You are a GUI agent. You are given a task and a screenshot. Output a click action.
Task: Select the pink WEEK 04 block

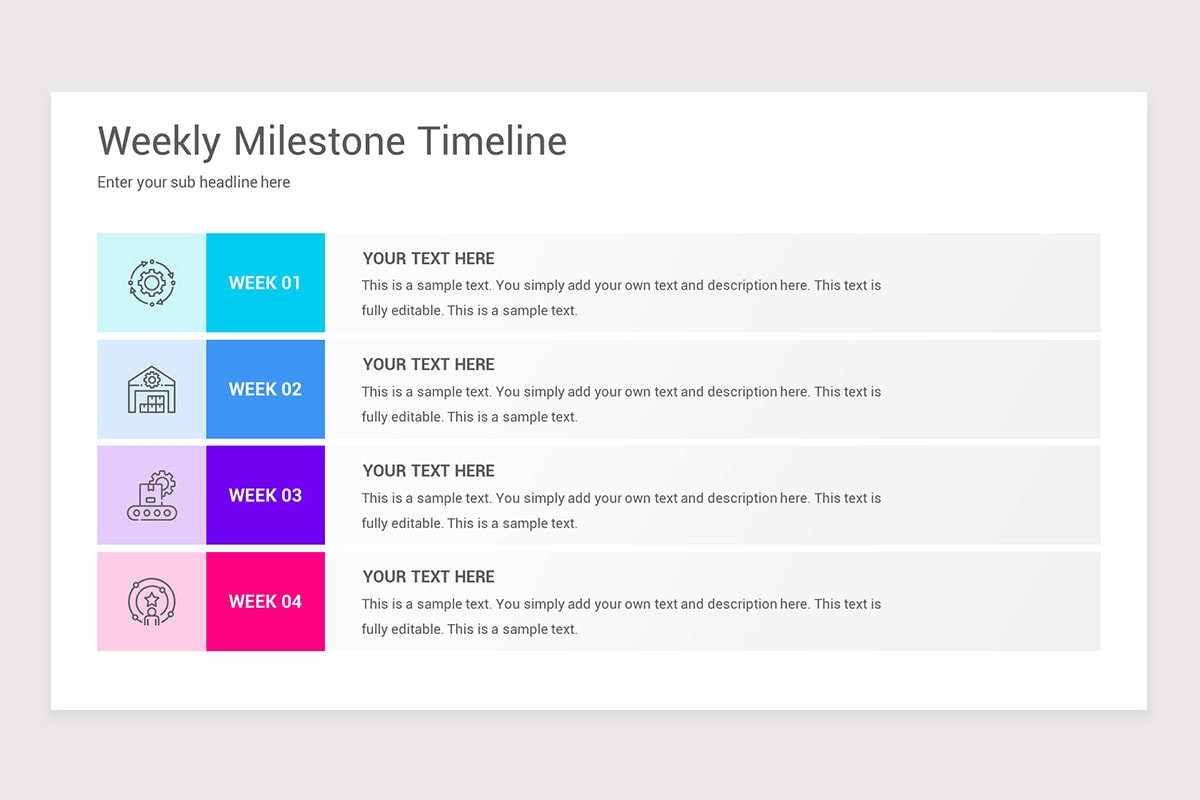click(x=266, y=601)
